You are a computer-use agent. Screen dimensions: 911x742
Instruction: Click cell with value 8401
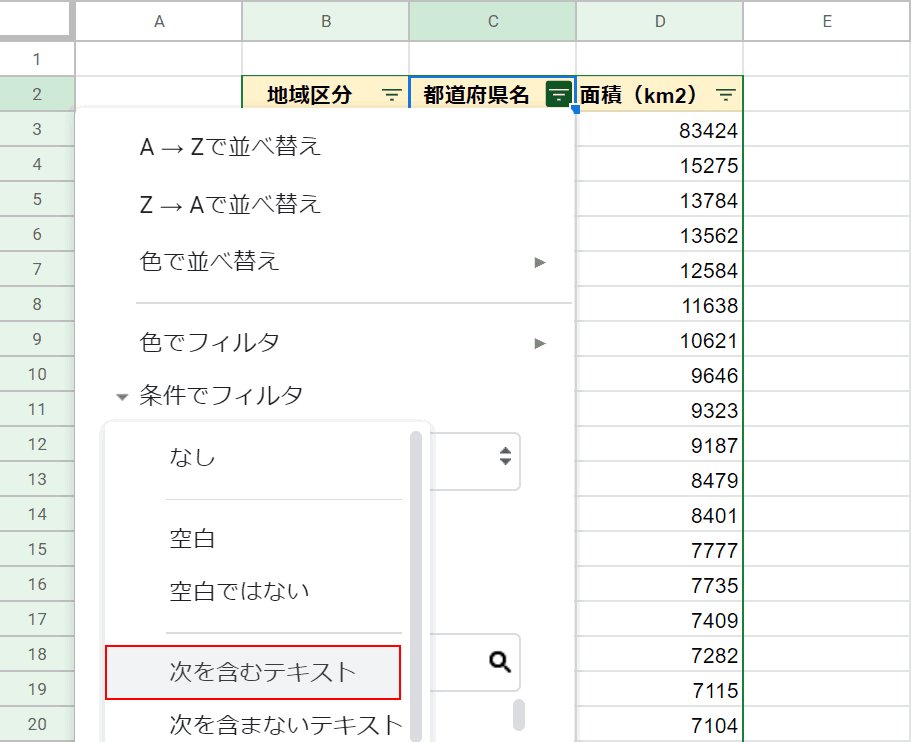click(660, 514)
